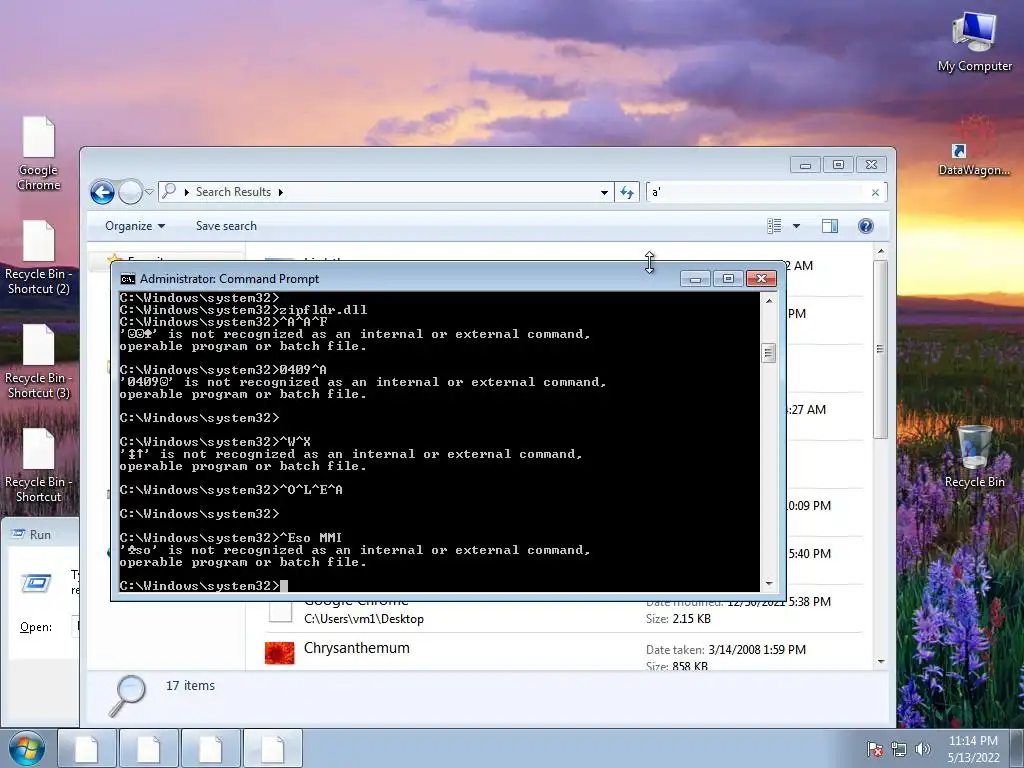This screenshot has height=768, width=1024.
Task: Click the Explorer Back arrow button
Action: 103,192
